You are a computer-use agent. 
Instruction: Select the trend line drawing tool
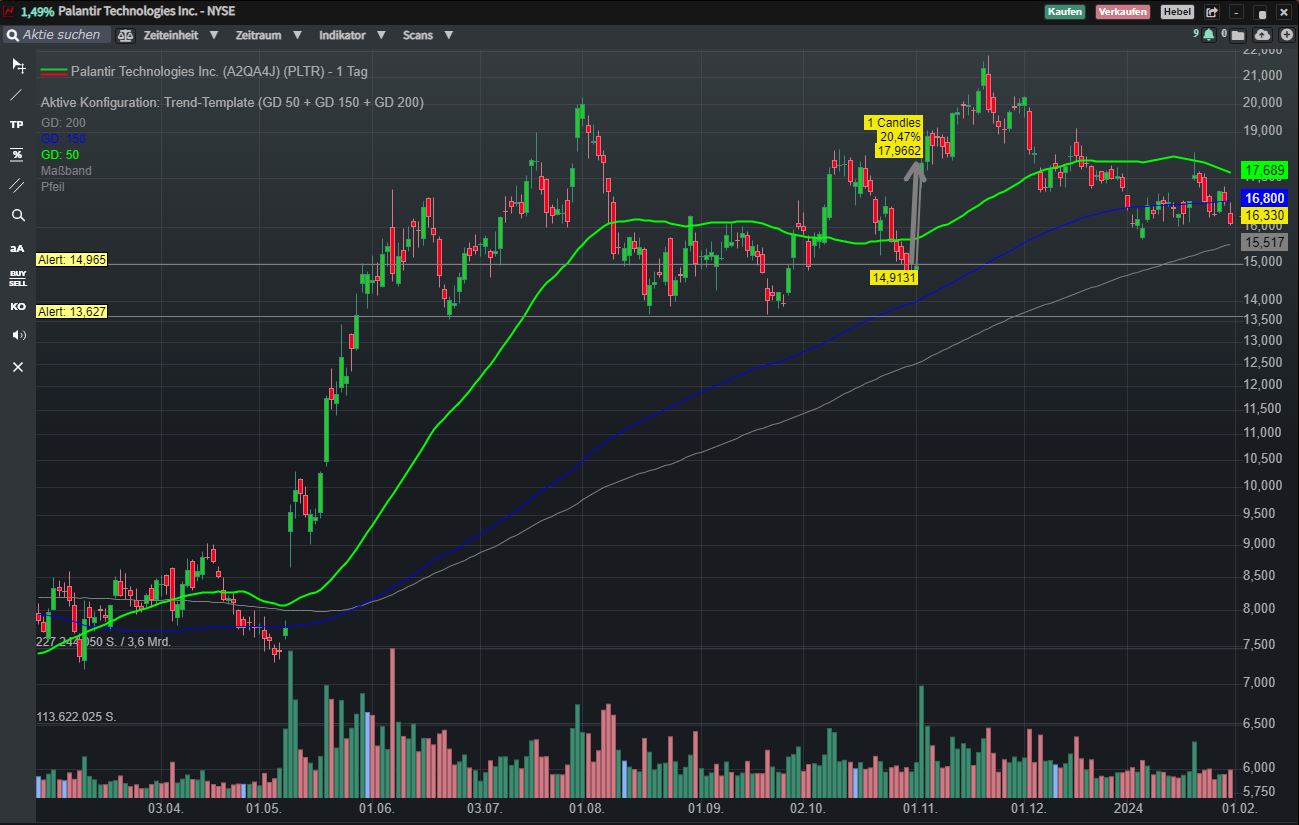(17, 95)
